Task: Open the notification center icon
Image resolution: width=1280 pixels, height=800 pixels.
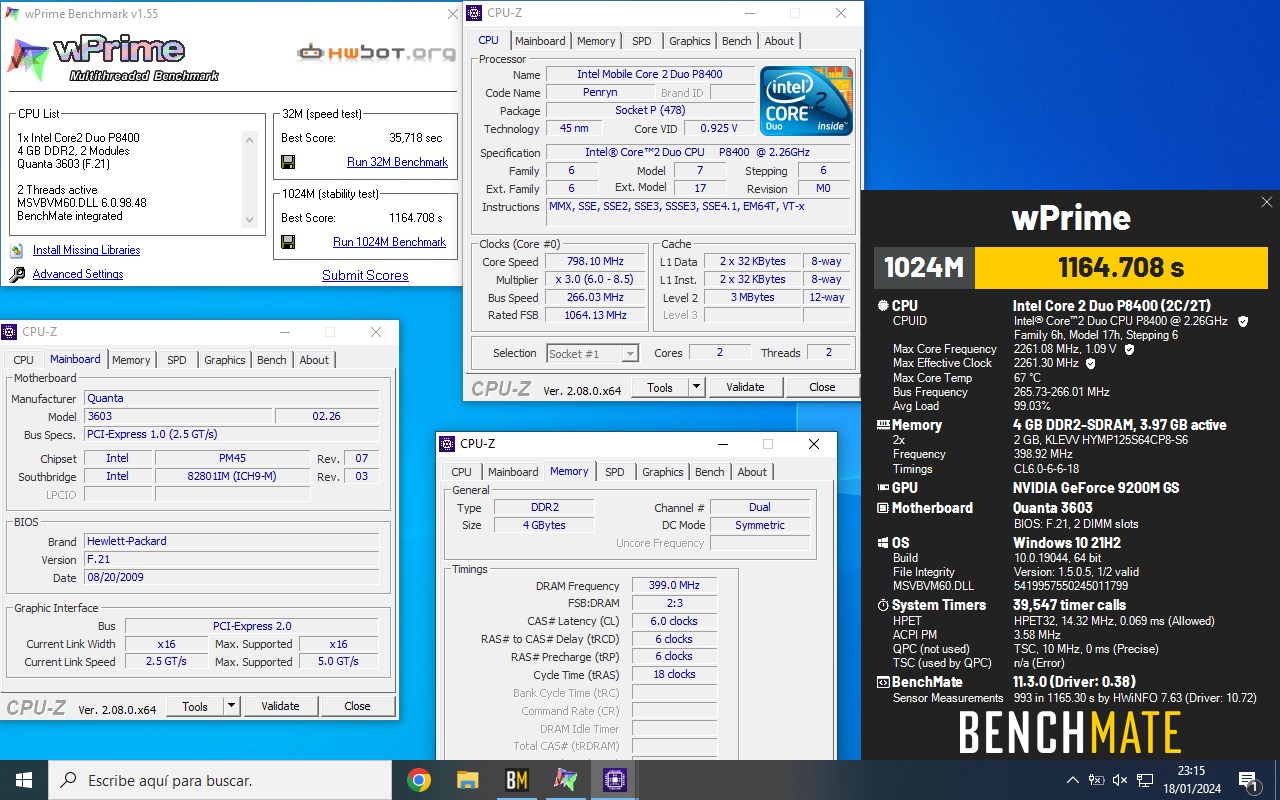Action: tap(1248, 780)
